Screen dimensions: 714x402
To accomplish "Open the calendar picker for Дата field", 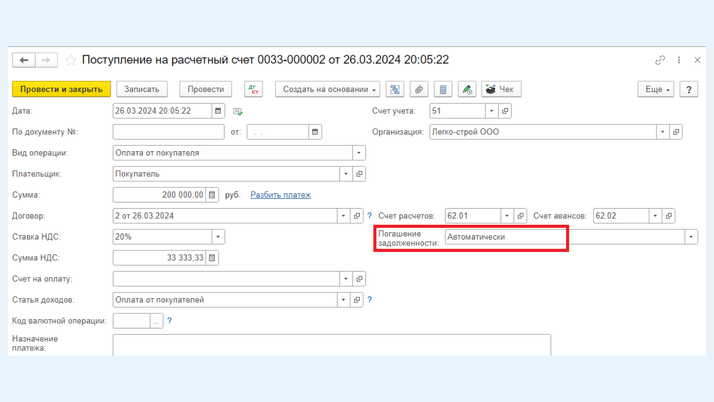I will (218, 111).
